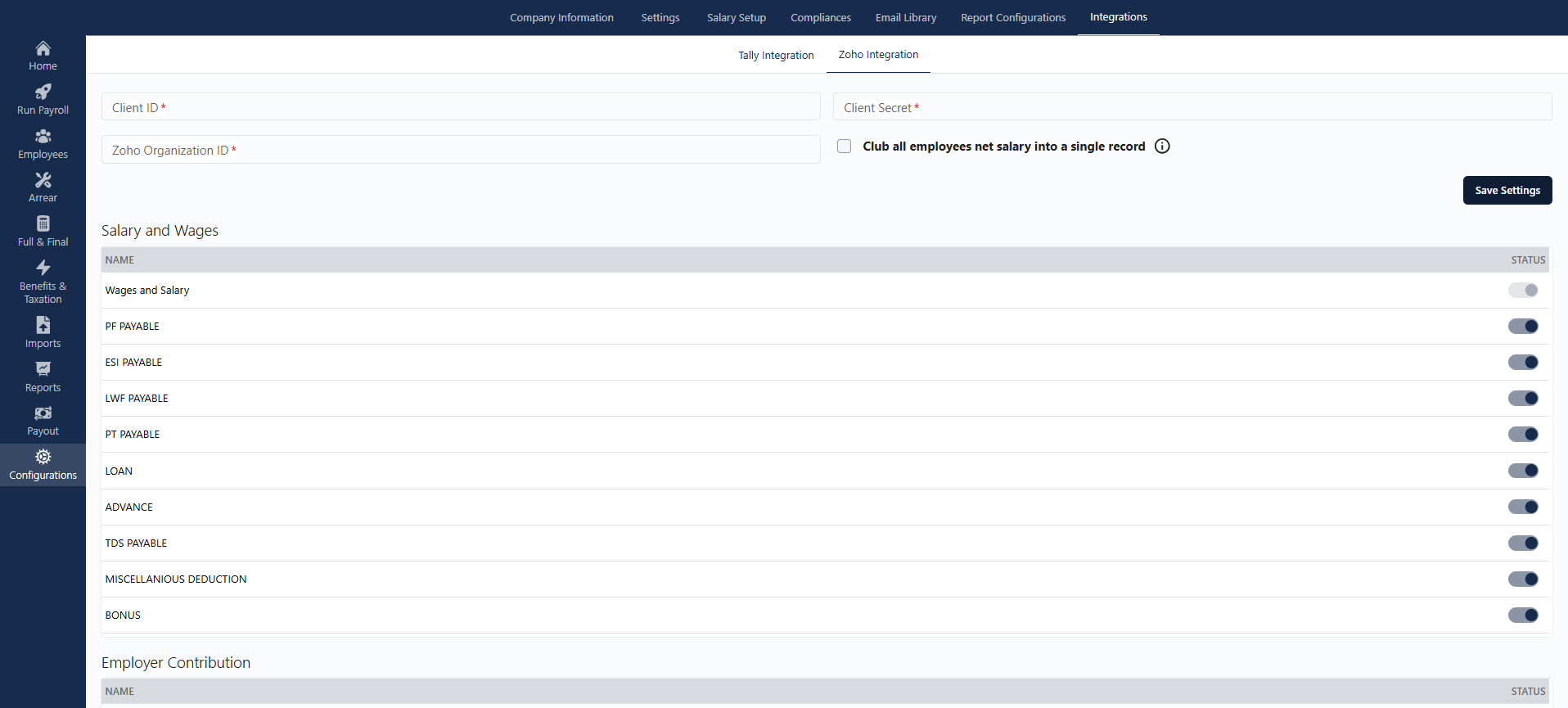Click the Payout money icon

pos(43,413)
